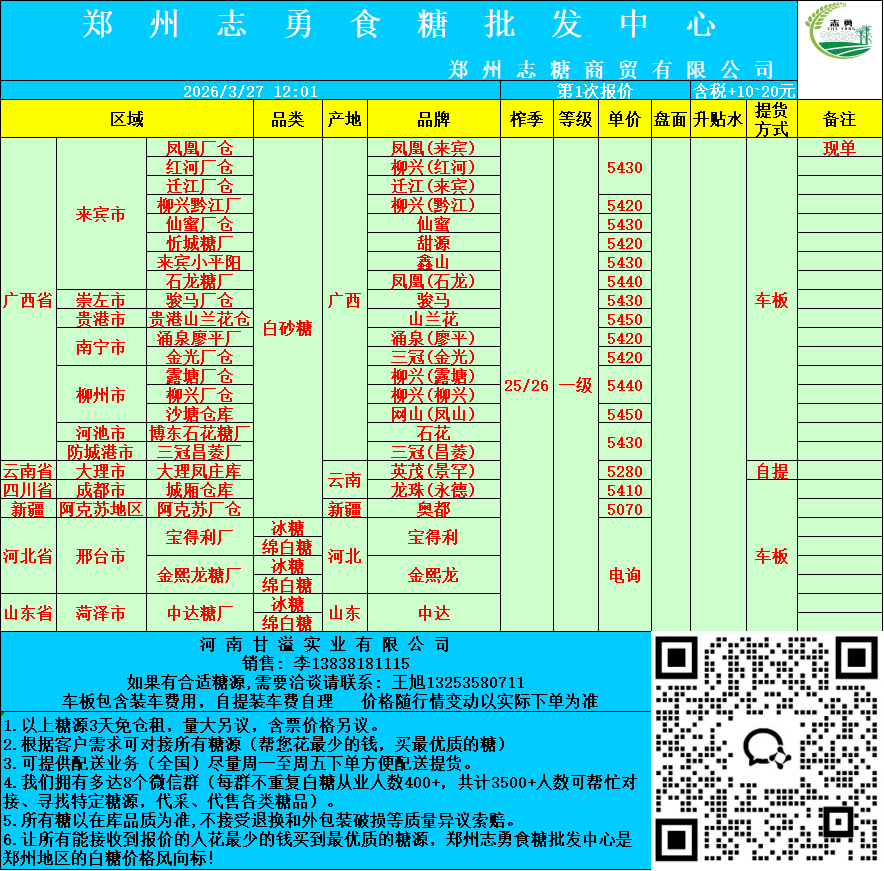Click the brand 甜源
This screenshot has height=871, width=884.
(x=434, y=243)
